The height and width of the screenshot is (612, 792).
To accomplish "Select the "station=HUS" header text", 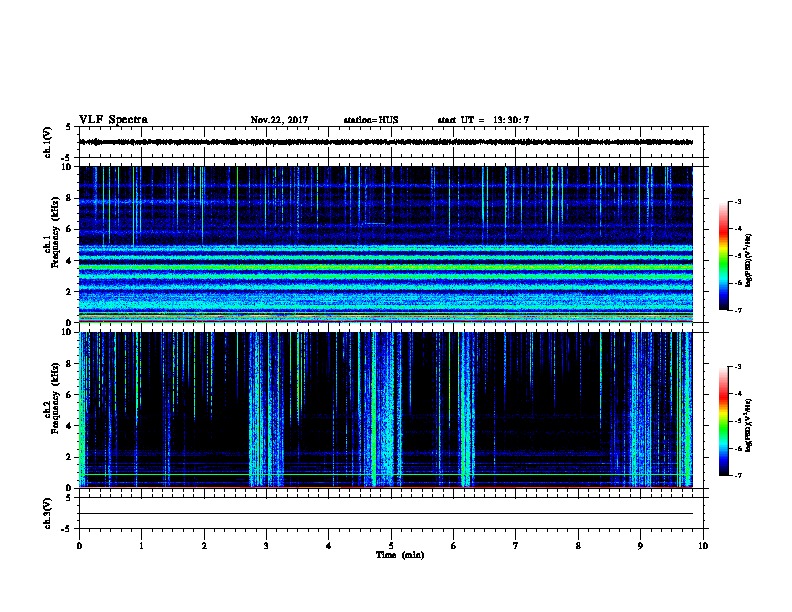I will pos(371,120).
